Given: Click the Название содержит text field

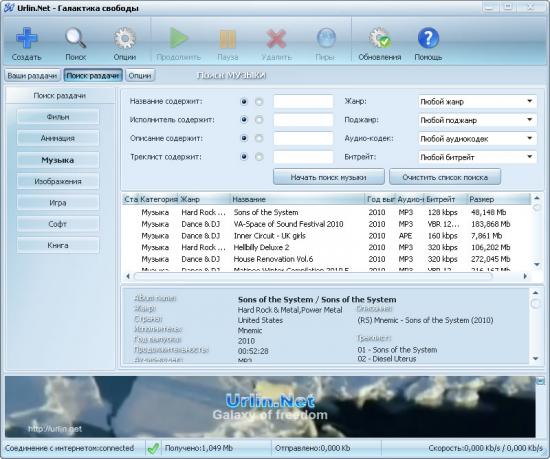Looking at the screenshot, I should pos(303,102).
